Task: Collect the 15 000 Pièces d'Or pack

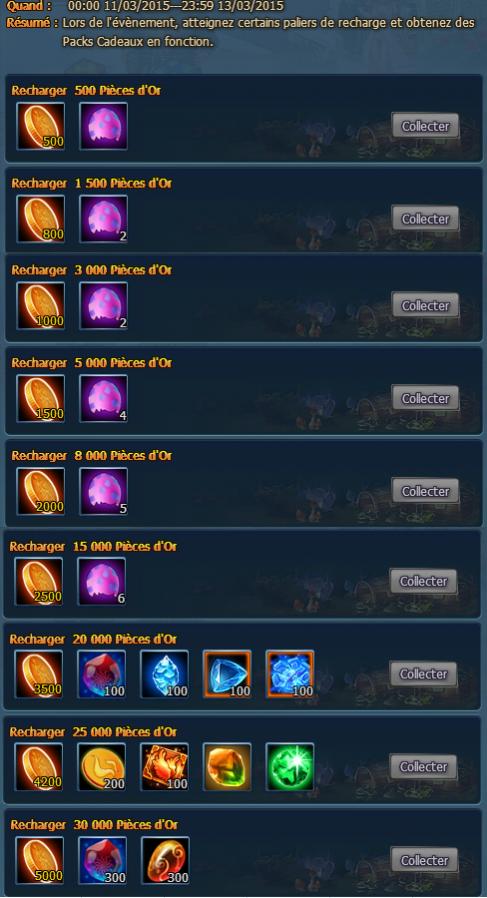Action: tap(423, 581)
